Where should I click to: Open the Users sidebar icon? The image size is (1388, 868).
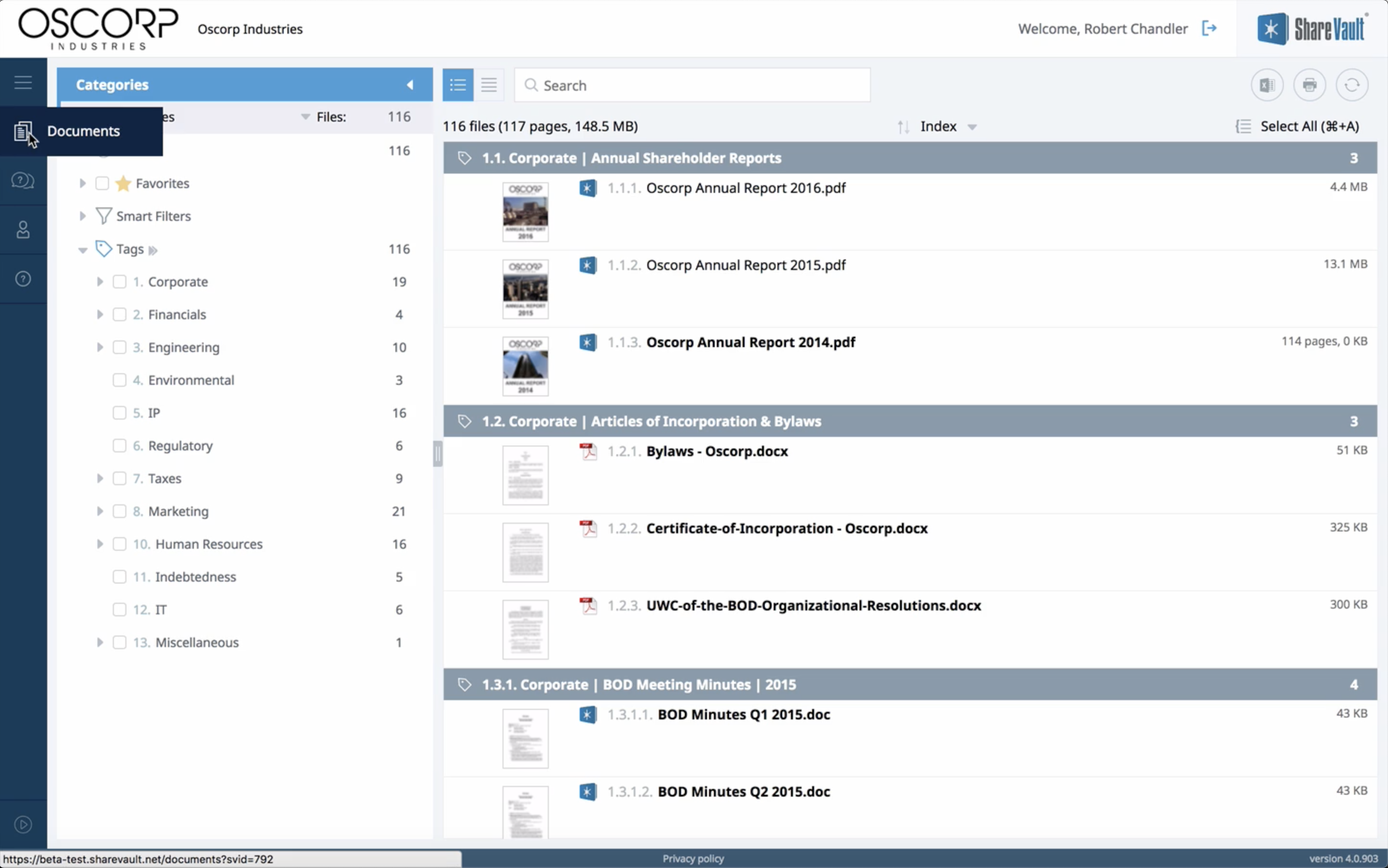tap(23, 230)
